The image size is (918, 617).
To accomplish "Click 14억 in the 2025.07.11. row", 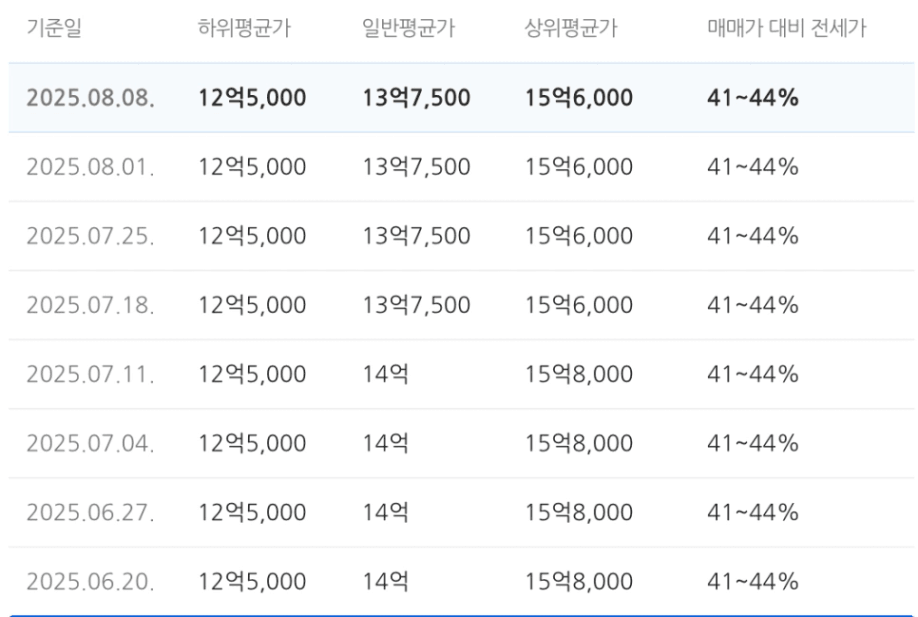I will tap(385, 374).
